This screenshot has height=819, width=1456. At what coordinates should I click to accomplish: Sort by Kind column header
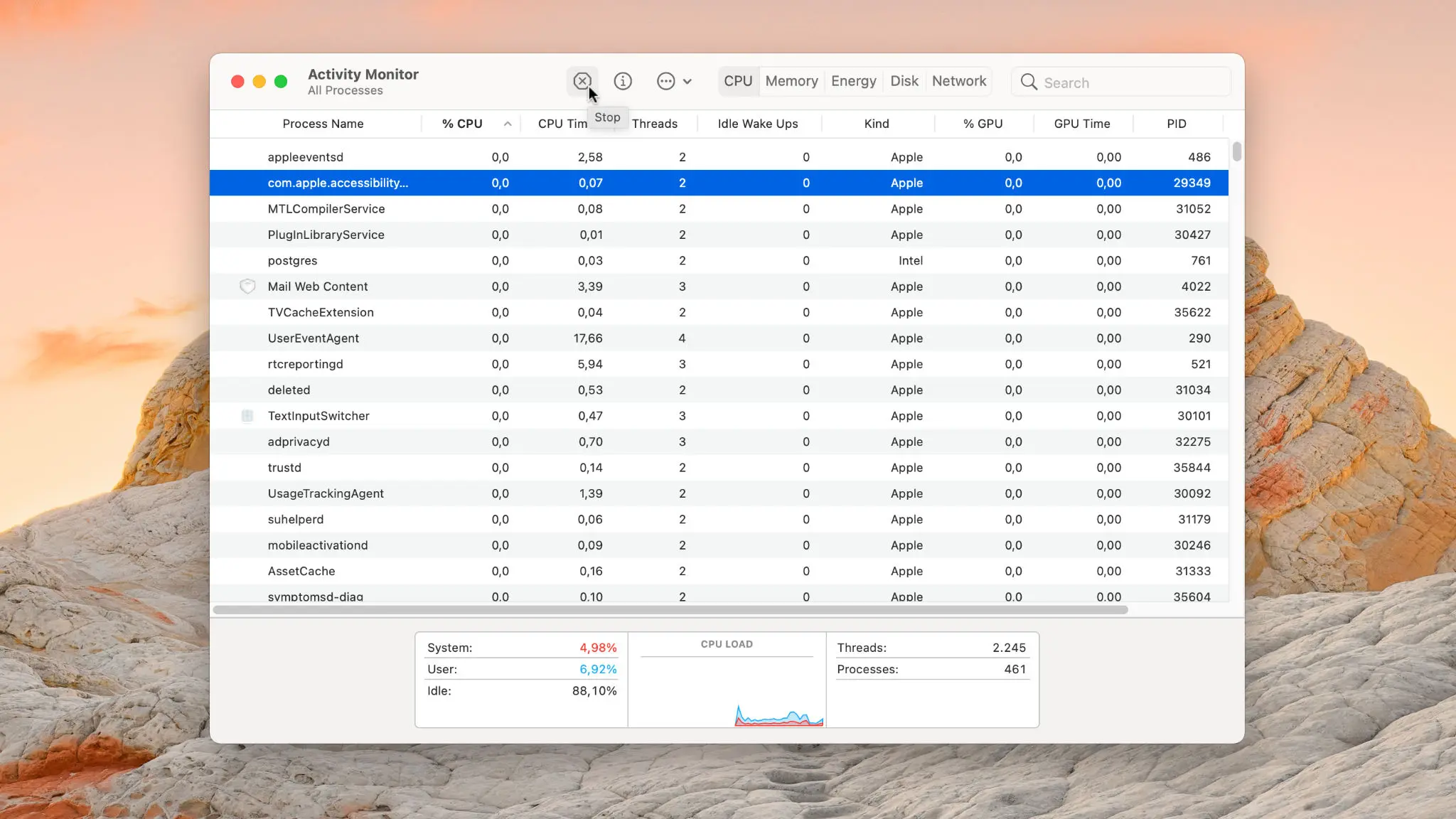pos(877,124)
